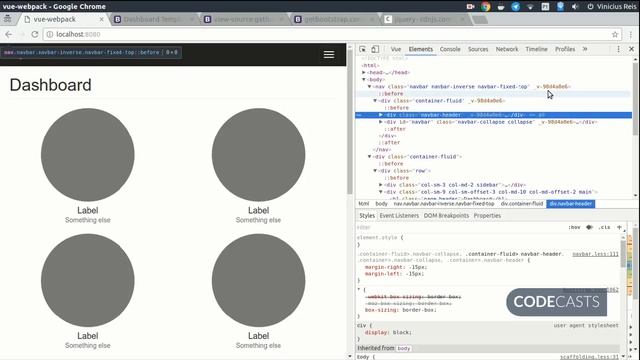The height and width of the screenshot is (360, 640).
Task: Switch to the jquery cdnjs browser tab
Action: 424,19
